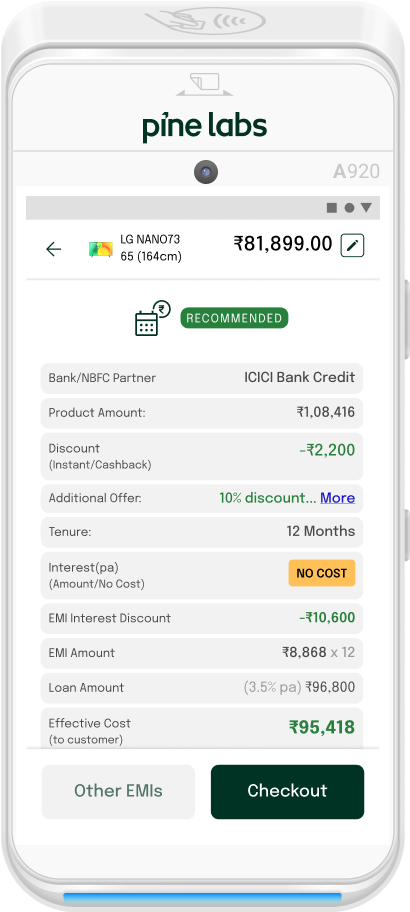Click the pencil edit amount icon
Viewport: 410px width, 912px height.
[352, 245]
